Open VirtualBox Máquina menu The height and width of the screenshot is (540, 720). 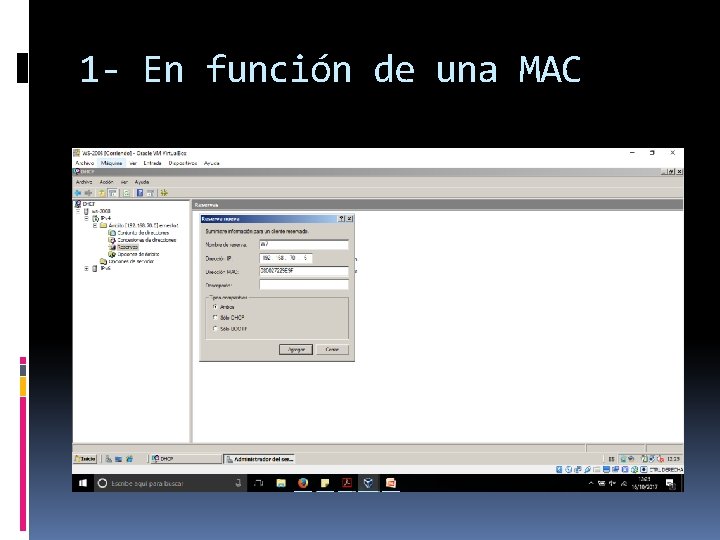click(112, 163)
